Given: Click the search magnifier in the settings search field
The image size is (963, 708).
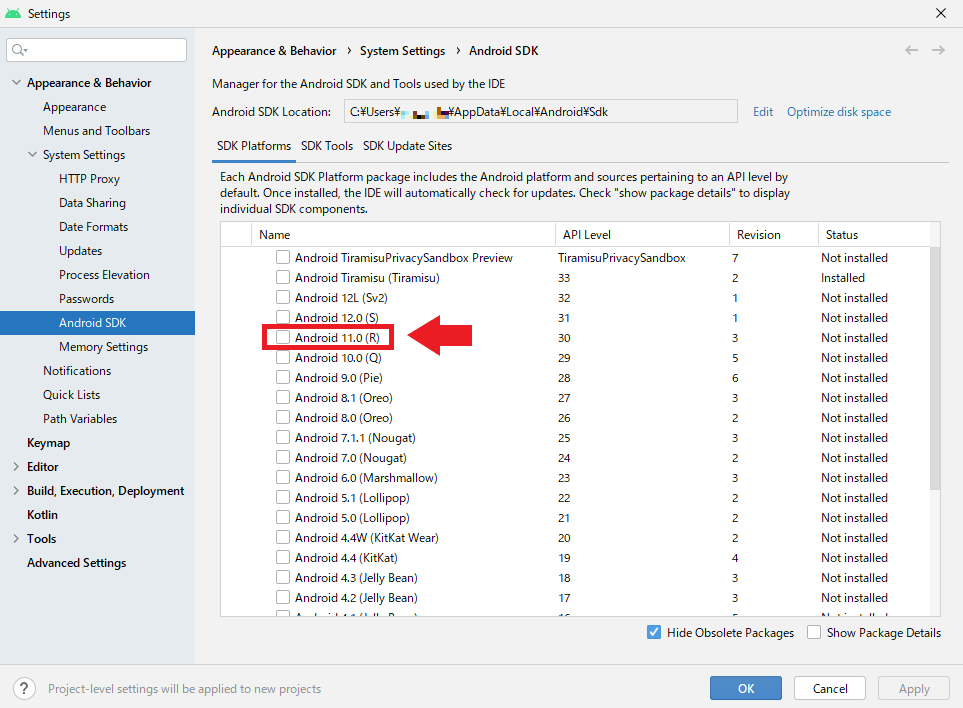Looking at the screenshot, I should (x=18, y=49).
